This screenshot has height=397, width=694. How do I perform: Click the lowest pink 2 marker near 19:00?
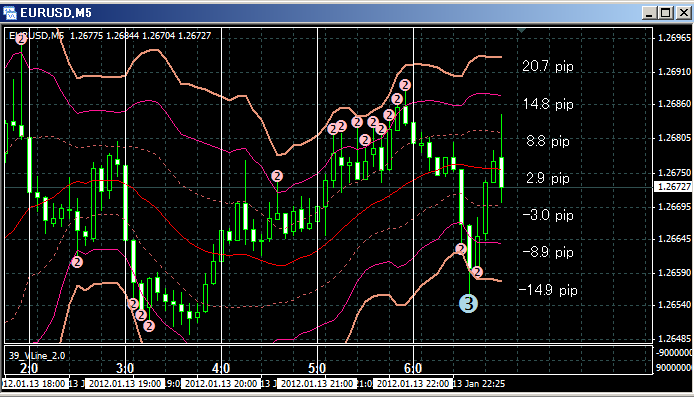click(x=149, y=326)
